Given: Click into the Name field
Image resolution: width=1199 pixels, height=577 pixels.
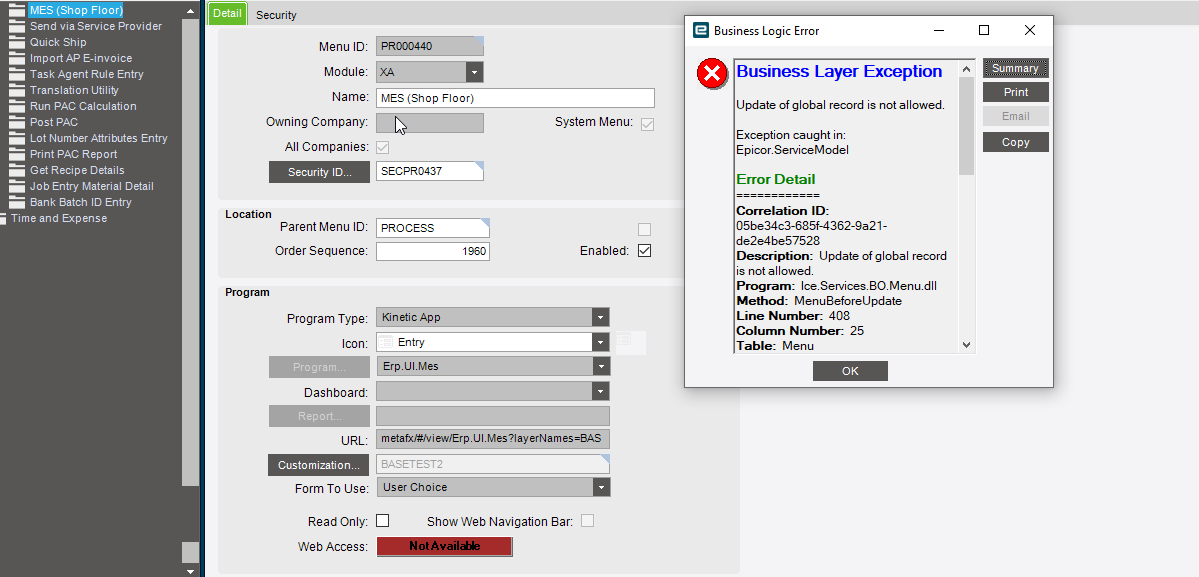Looking at the screenshot, I should pyautogui.click(x=515, y=98).
